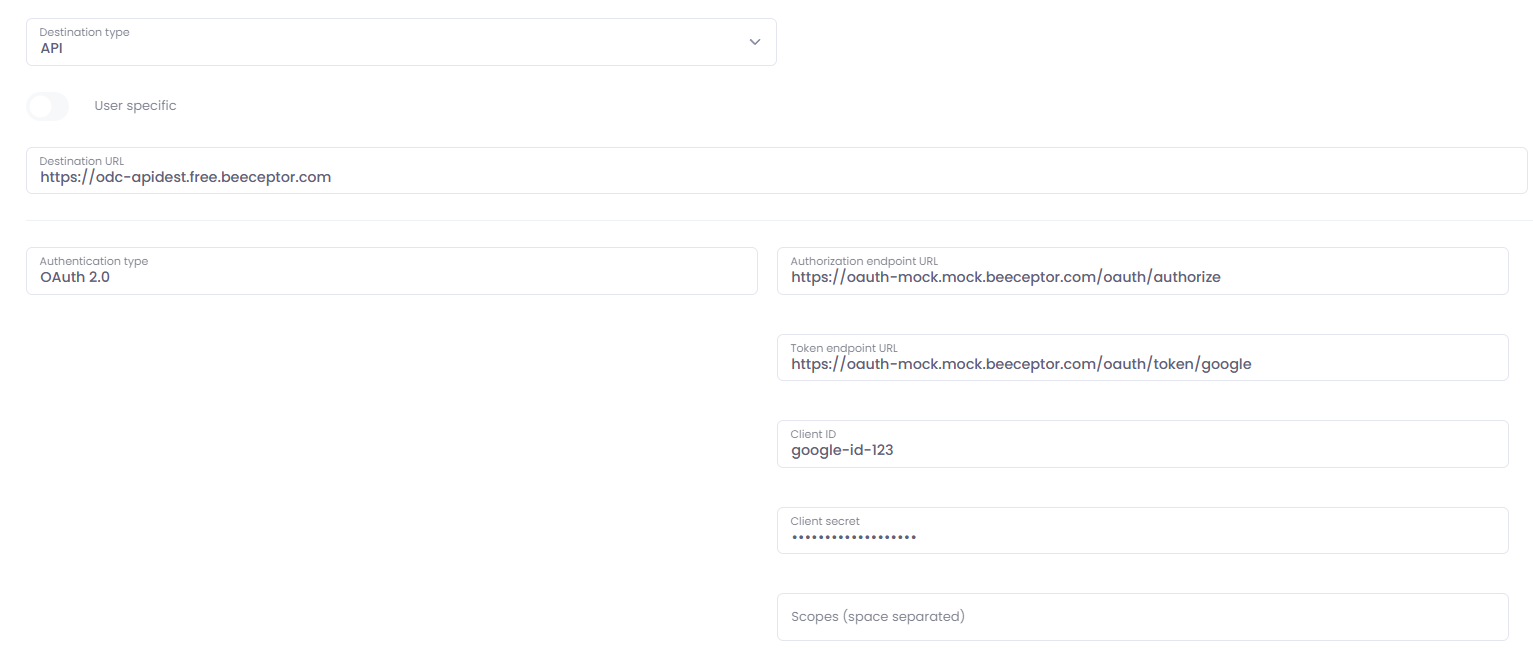Click the oauth/authorize URL text

pos(1005,277)
